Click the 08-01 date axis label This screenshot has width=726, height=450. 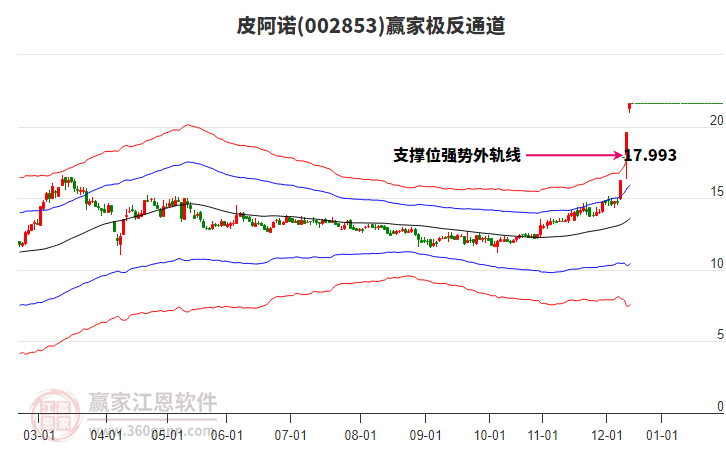(x=360, y=436)
